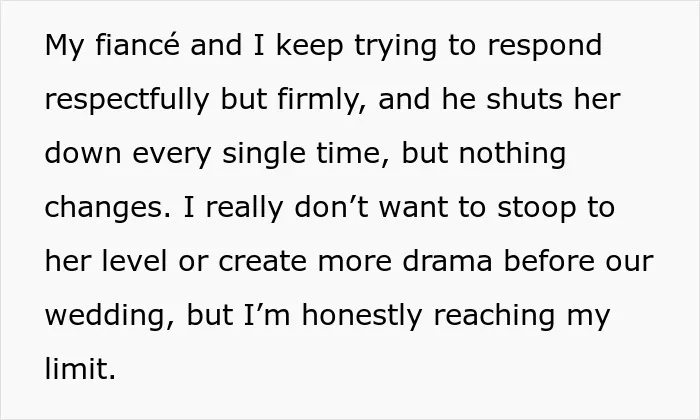The height and width of the screenshot is (420, 700).
Task: Click the word "single"
Action: pyautogui.click(x=264, y=154)
